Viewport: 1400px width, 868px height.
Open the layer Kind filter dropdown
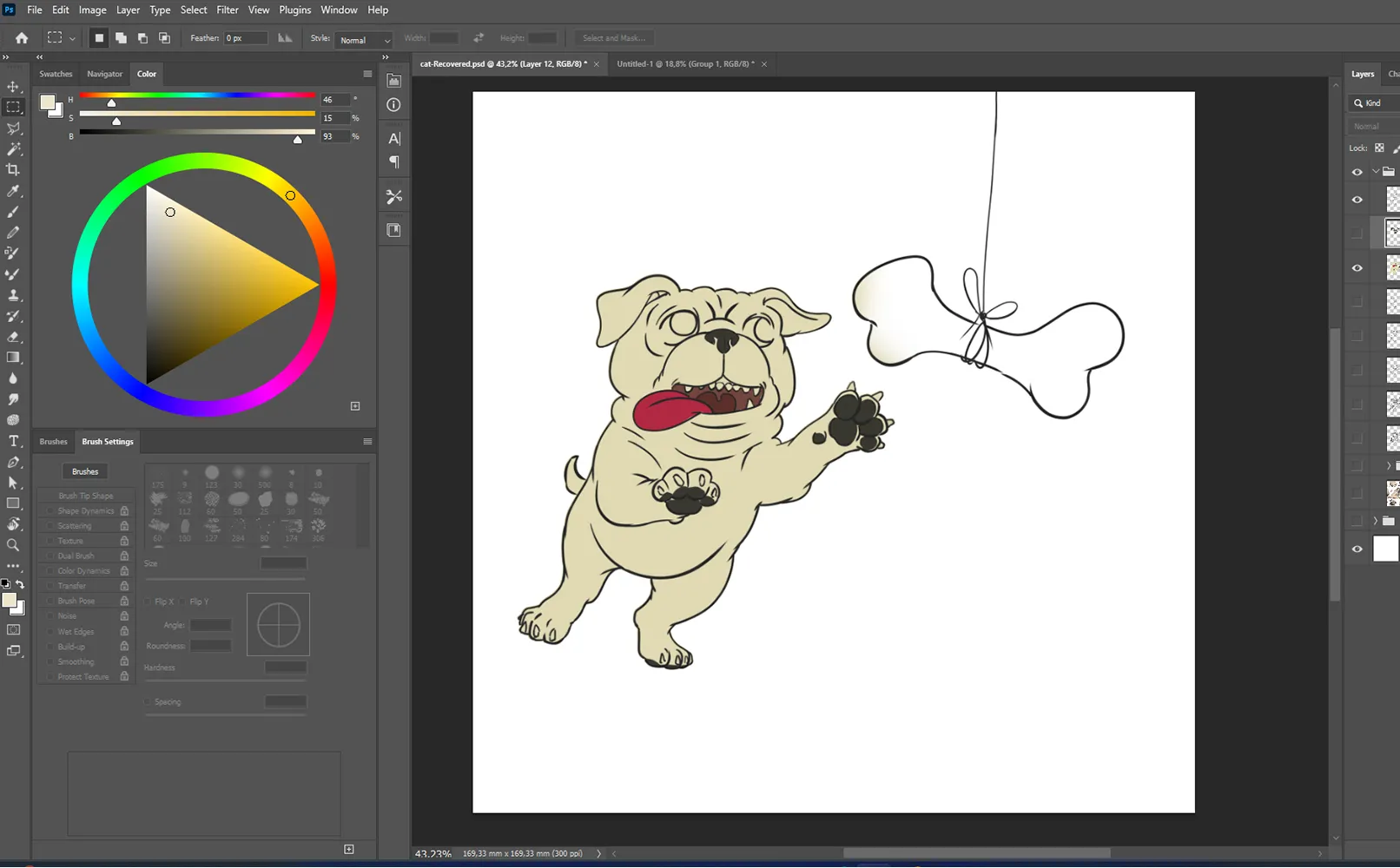coord(1373,103)
